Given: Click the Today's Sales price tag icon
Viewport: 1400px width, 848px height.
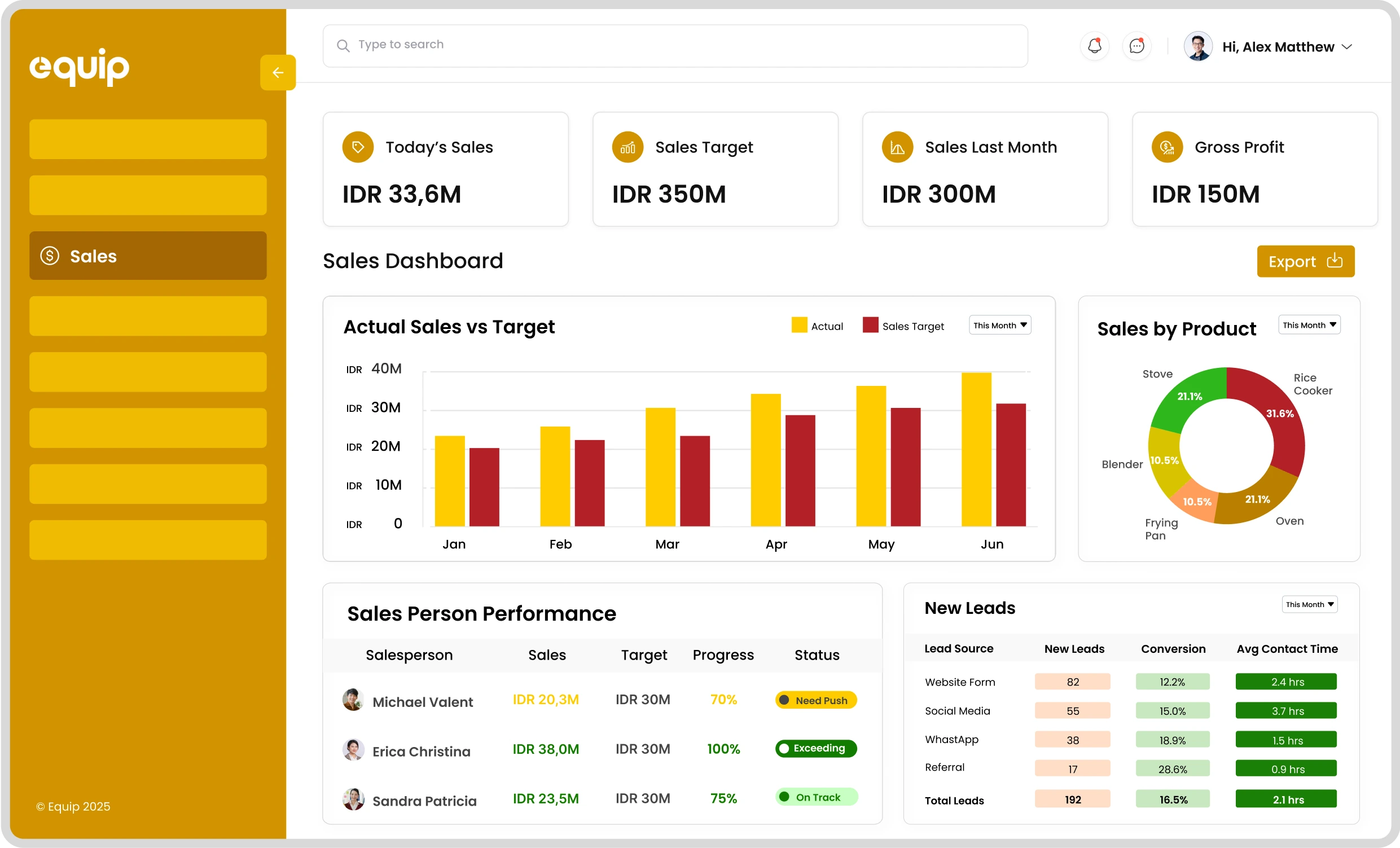Looking at the screenshot, I should pos(357,147).
